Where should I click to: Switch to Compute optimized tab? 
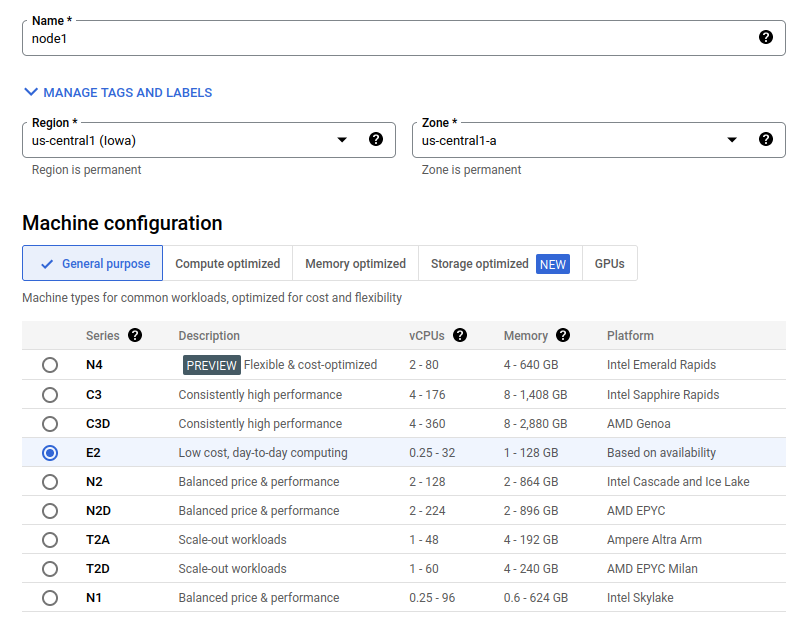pos(227,263)
